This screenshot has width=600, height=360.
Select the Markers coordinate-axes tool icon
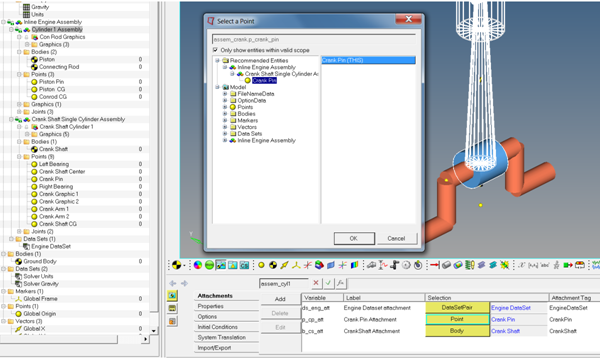point(296,265)
